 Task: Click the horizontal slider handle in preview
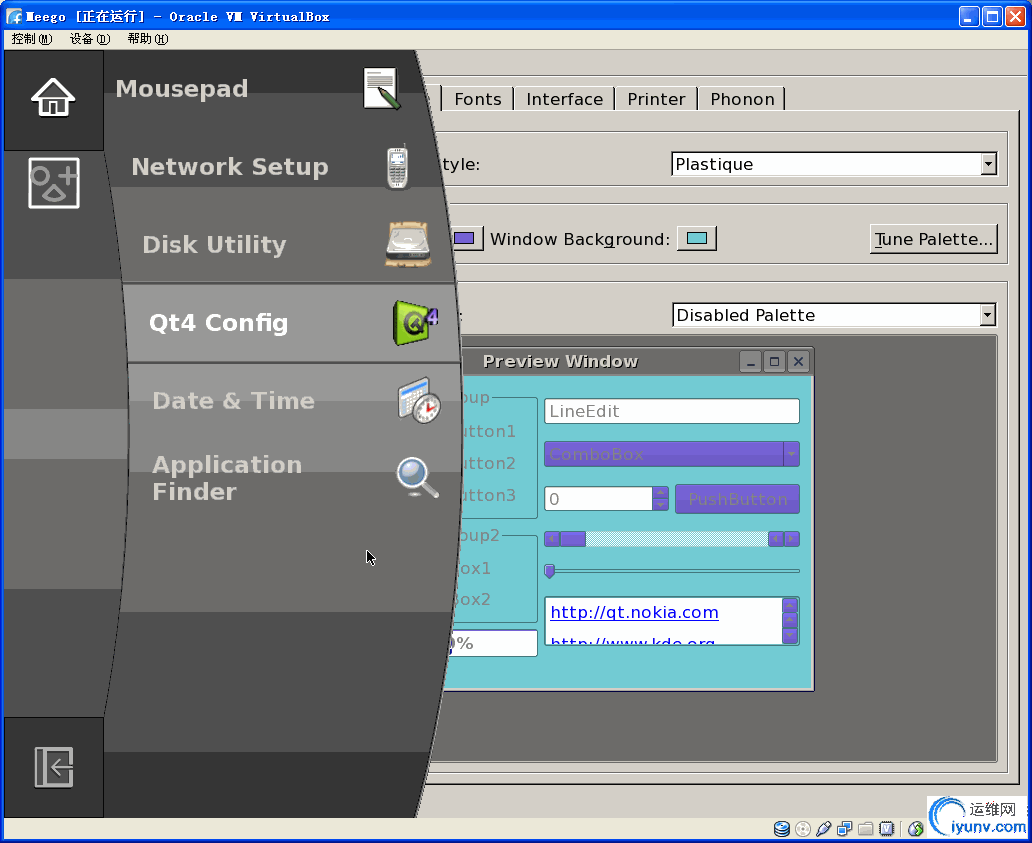coord(550,571)
